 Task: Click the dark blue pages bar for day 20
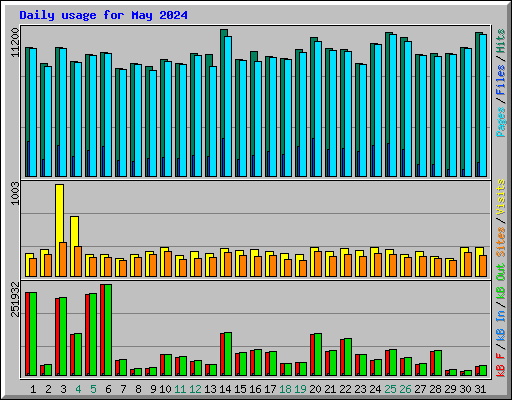click(313, 157)
